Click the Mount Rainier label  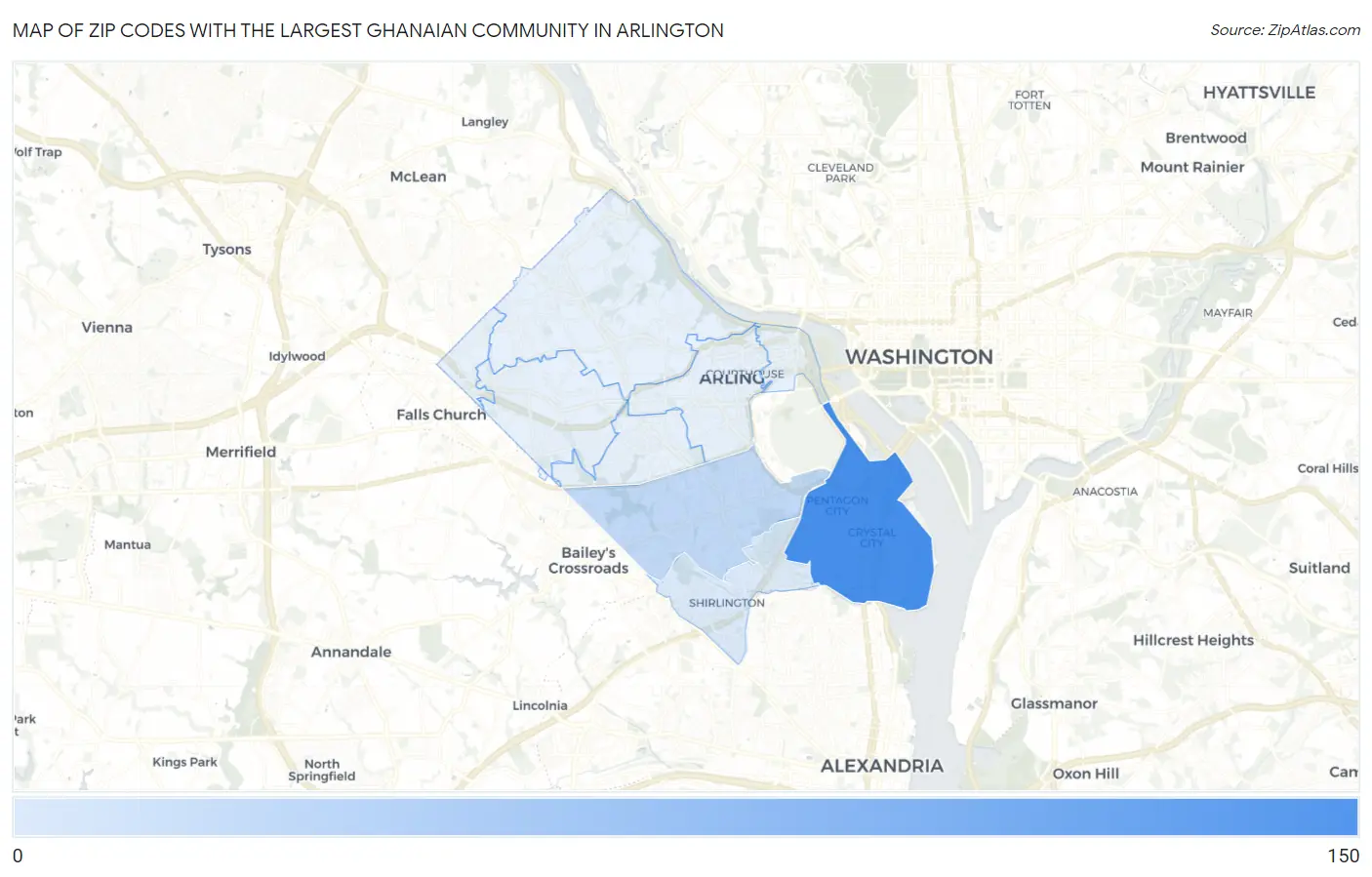point(1191,167)
